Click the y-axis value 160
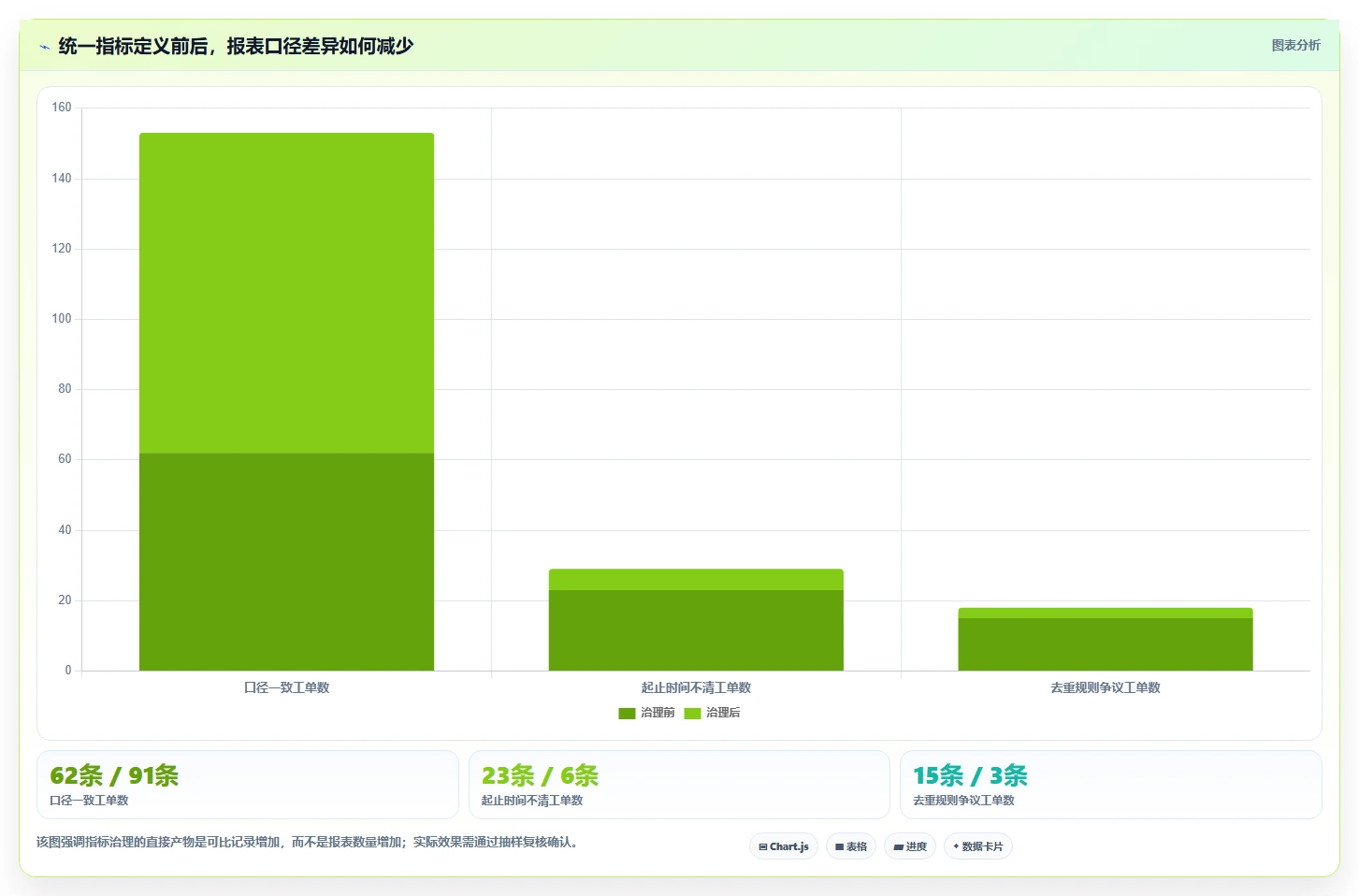 [62, 108]
